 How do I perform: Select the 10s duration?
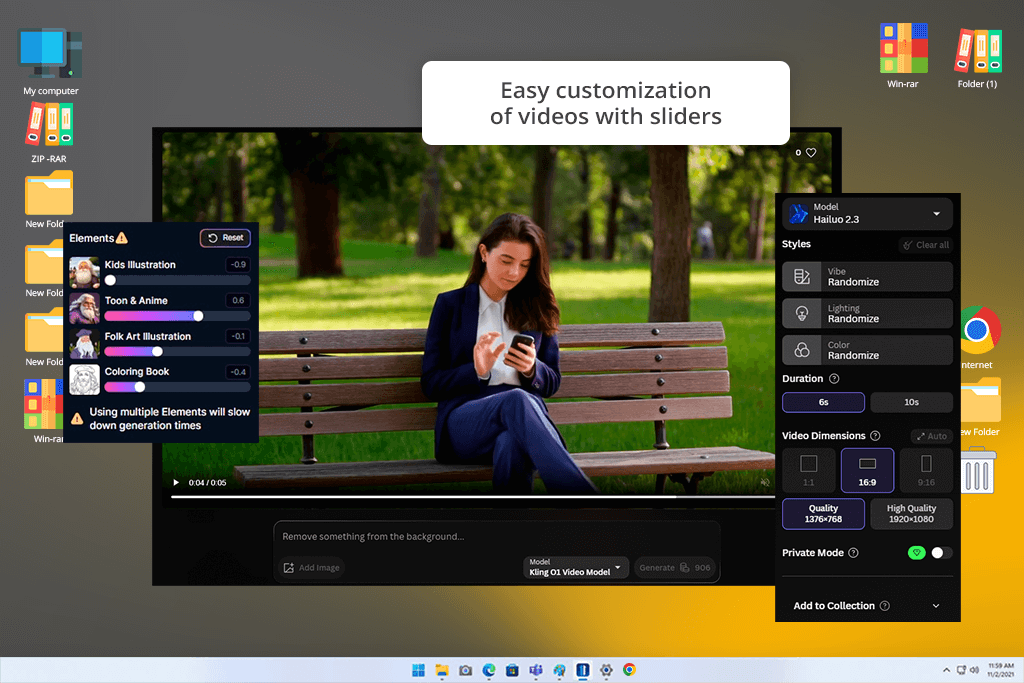(912, 402)
